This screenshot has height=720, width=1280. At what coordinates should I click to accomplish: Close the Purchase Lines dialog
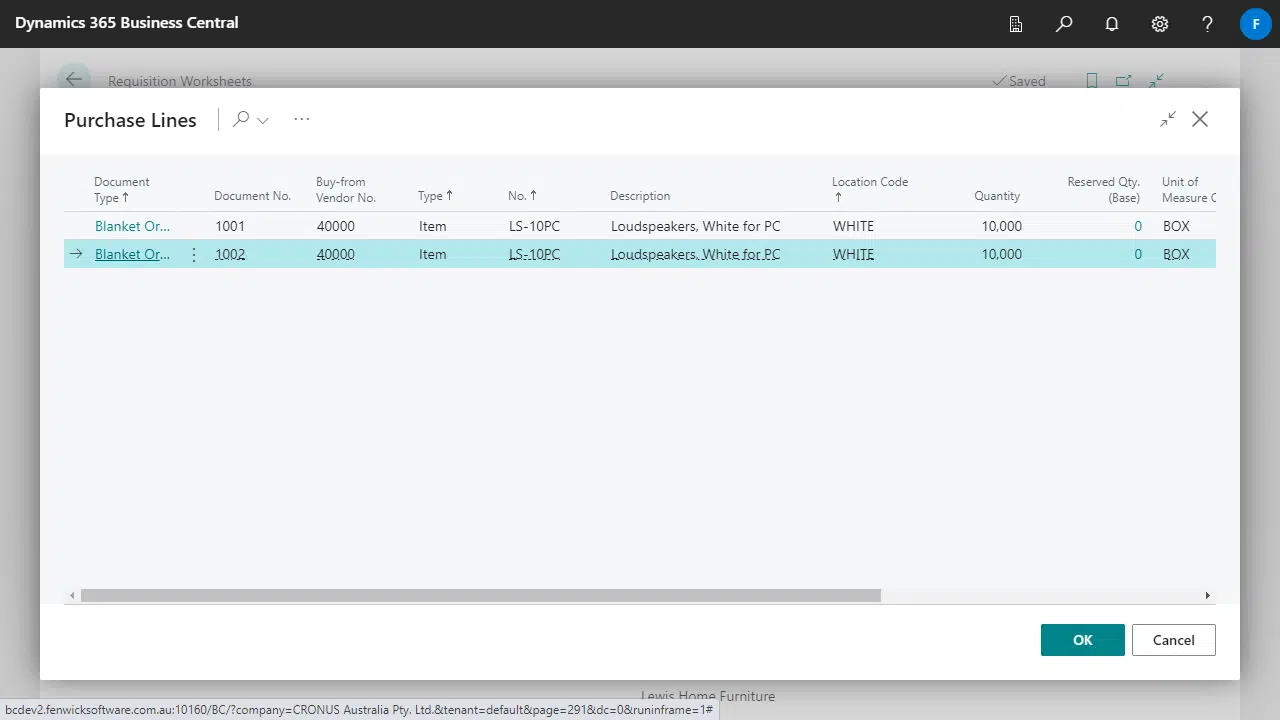[1200, 119]
